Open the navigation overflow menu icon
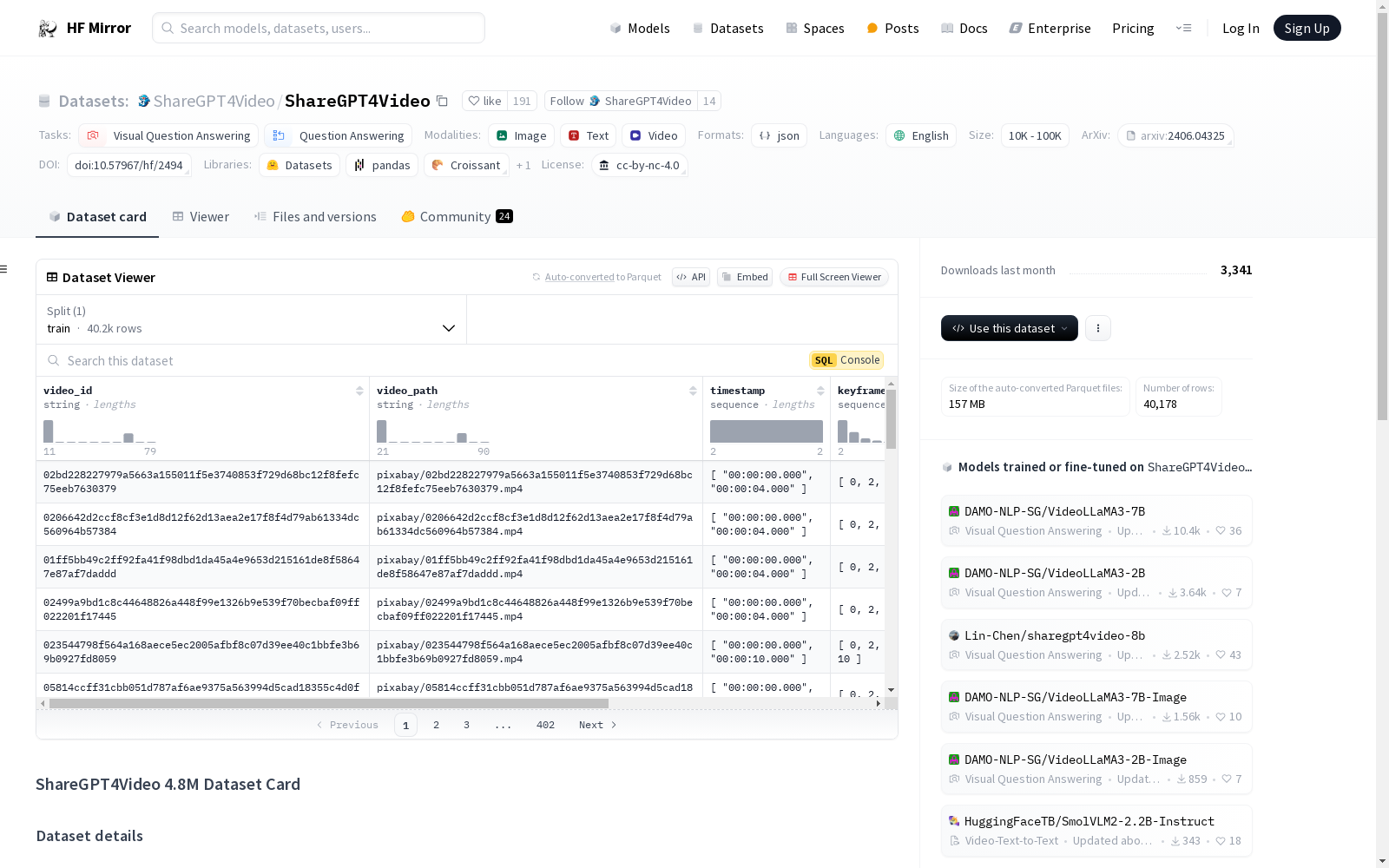This screenshot has height=868, width=1389. pyautogui.click(x=1183, y=29)
